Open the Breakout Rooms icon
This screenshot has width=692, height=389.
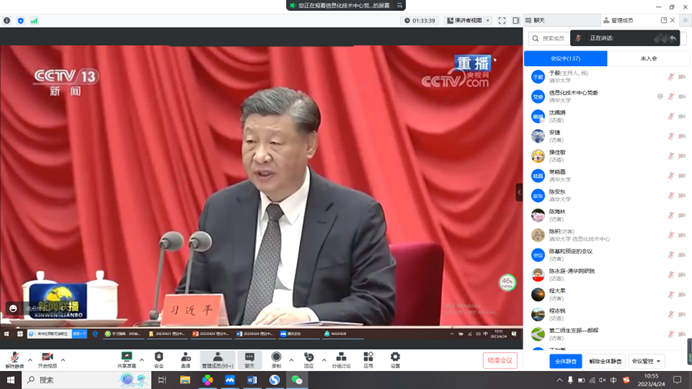point(341,359)
